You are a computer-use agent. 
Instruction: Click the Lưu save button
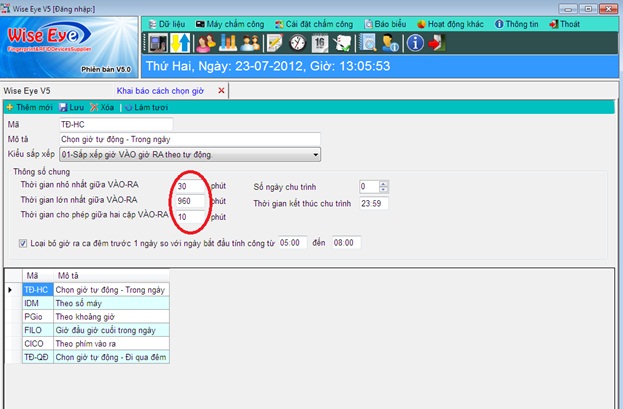pyautogui.click(x=72, y=107)
